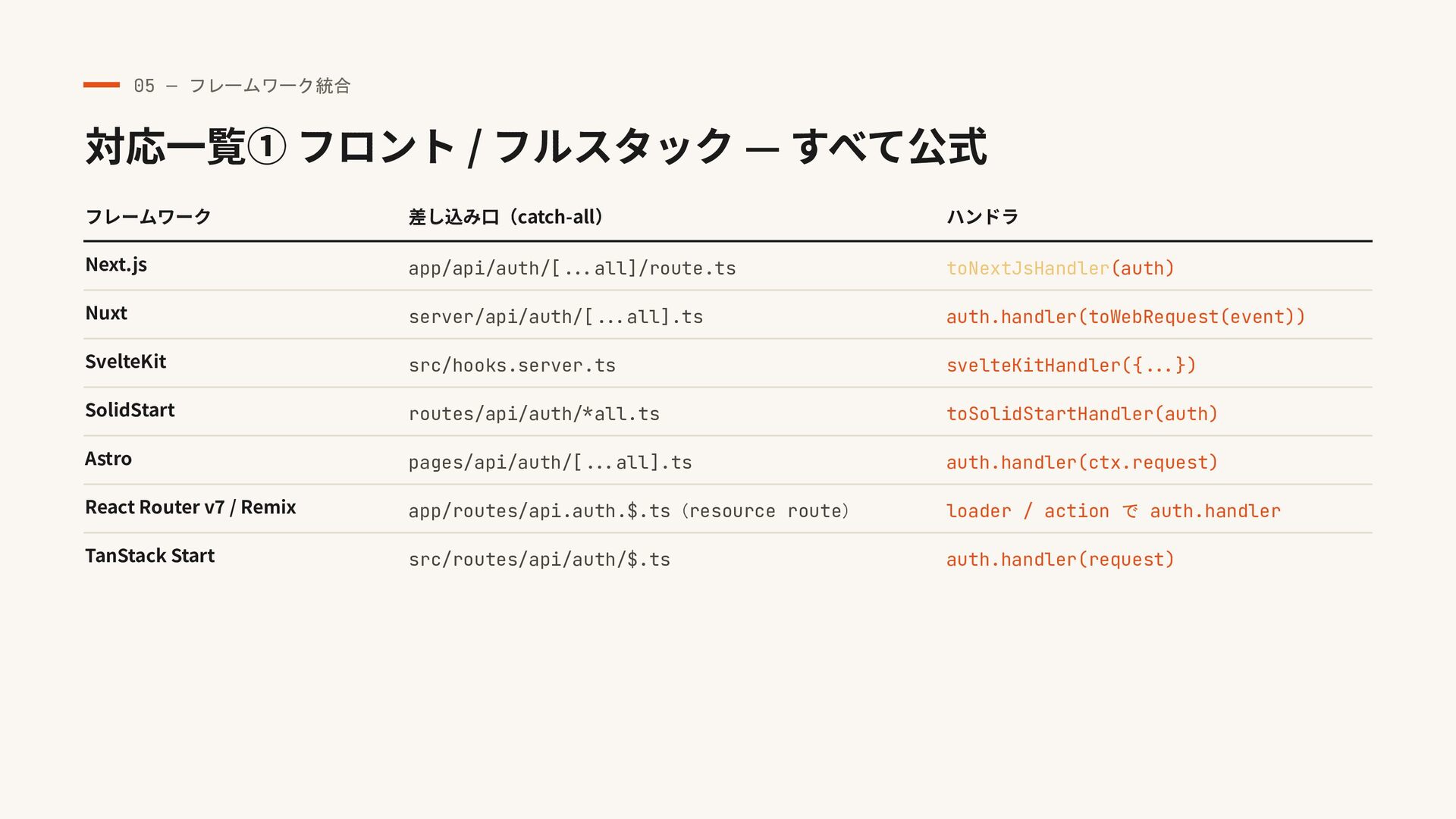1456x819 pixels.
Task: Select the 'Next.js' framework cell
Action: click(x=116, y=265)
